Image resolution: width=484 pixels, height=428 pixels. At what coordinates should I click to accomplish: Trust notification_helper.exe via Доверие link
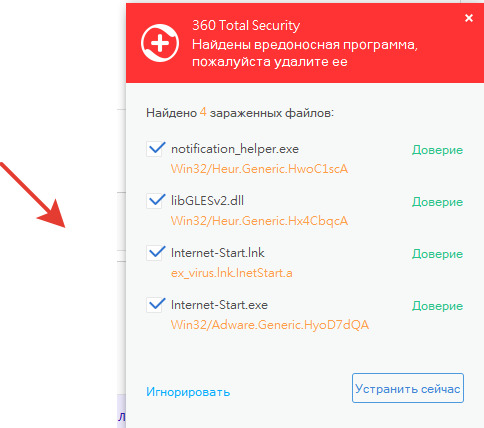point(437,150)
